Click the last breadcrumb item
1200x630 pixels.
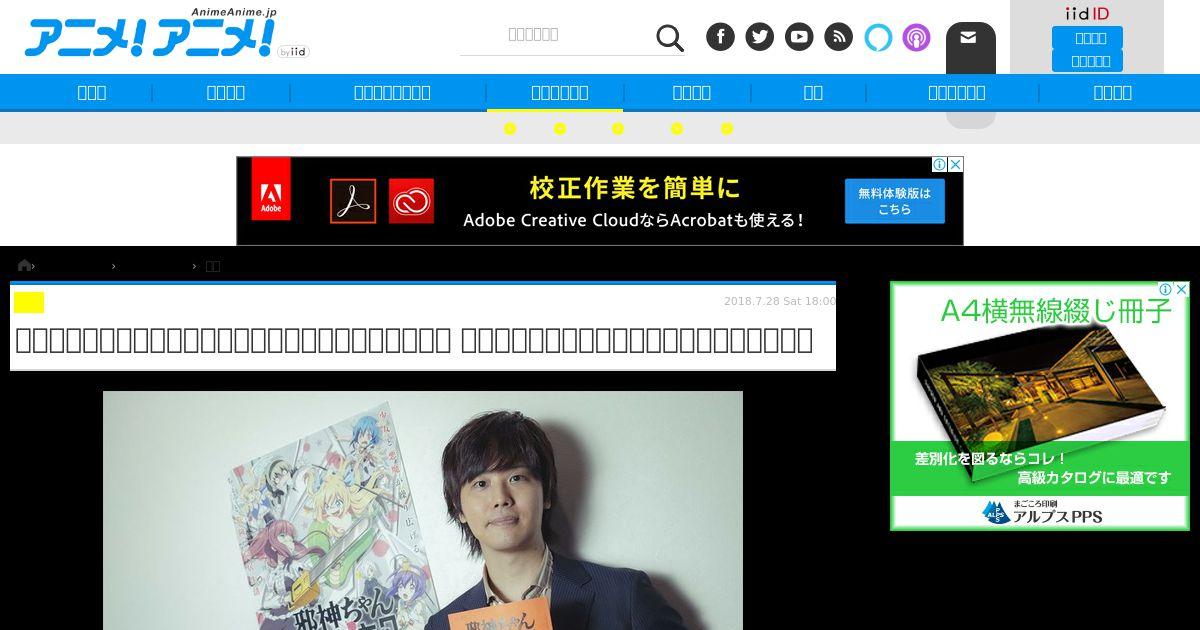tap(213, 266)
